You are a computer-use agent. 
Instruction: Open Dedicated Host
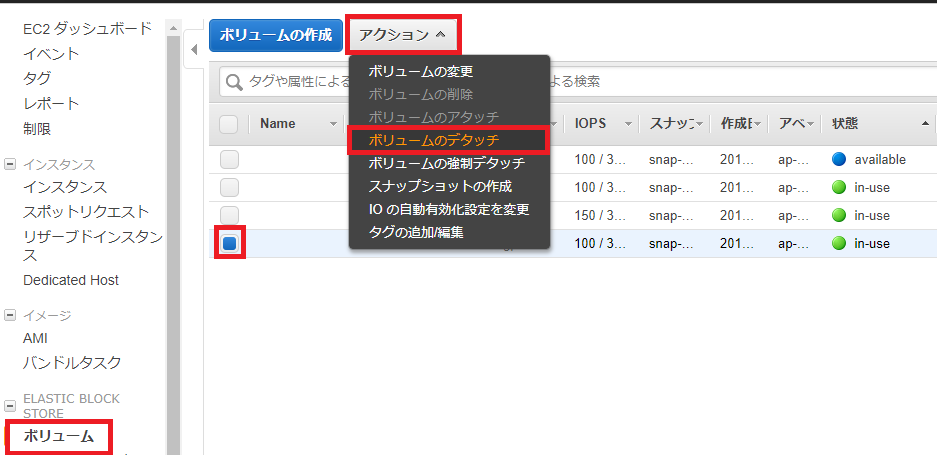coord(71,280)
